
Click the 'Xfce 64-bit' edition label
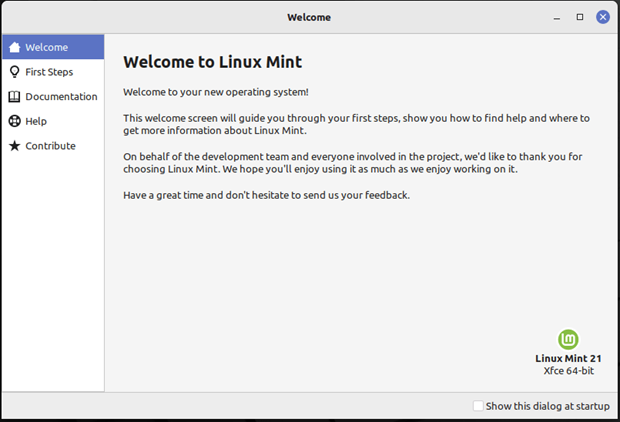click(x=569, y=371)
